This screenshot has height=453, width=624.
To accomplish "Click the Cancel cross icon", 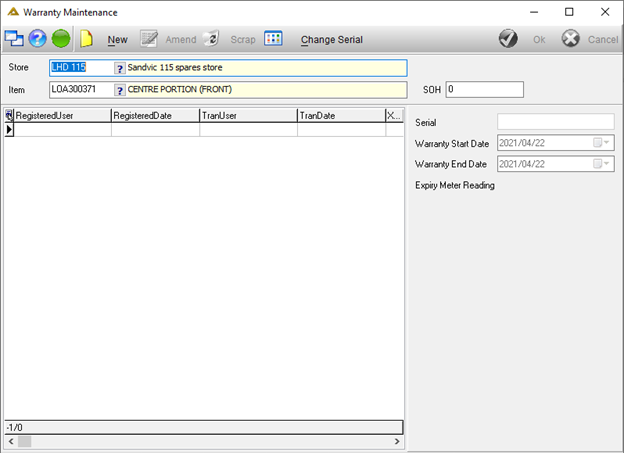I will 571,39.
